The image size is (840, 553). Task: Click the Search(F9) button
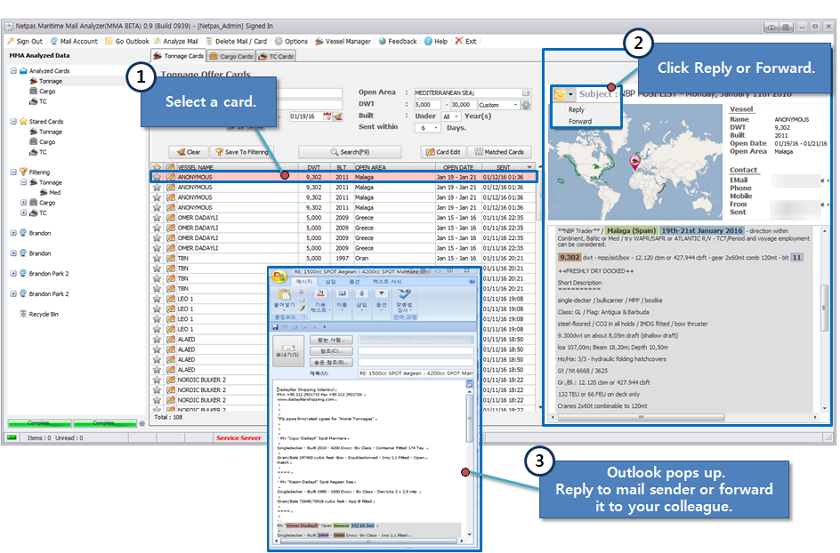(349, 152)
